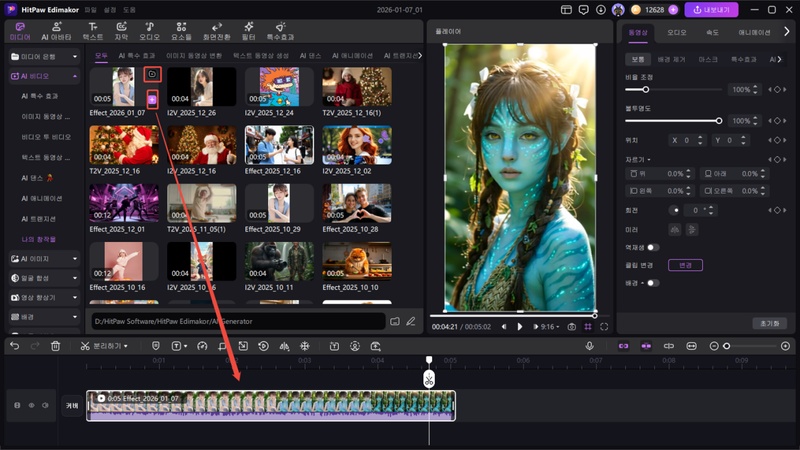Viewport: 800px width, 450px height.
Task: Open the 화면전환 (Transition) tool
Action: [217, 29]
